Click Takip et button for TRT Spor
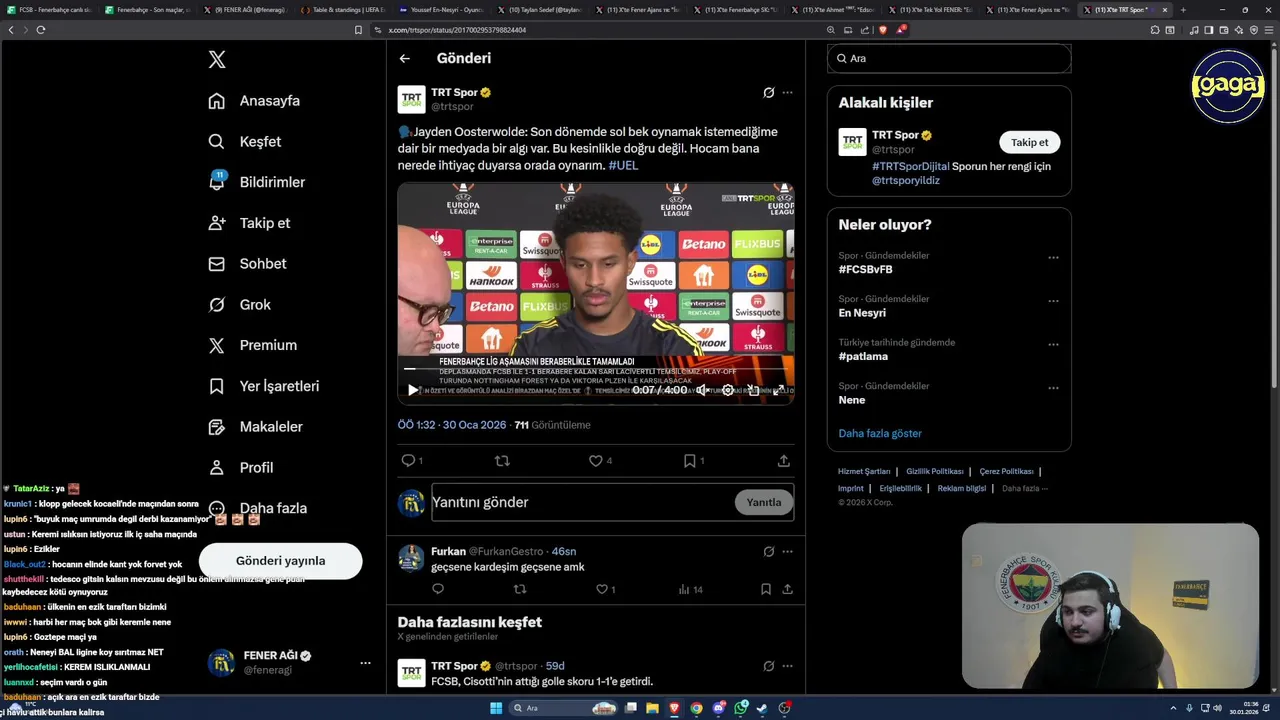 pyautogui.click(x=1029, y=142)
